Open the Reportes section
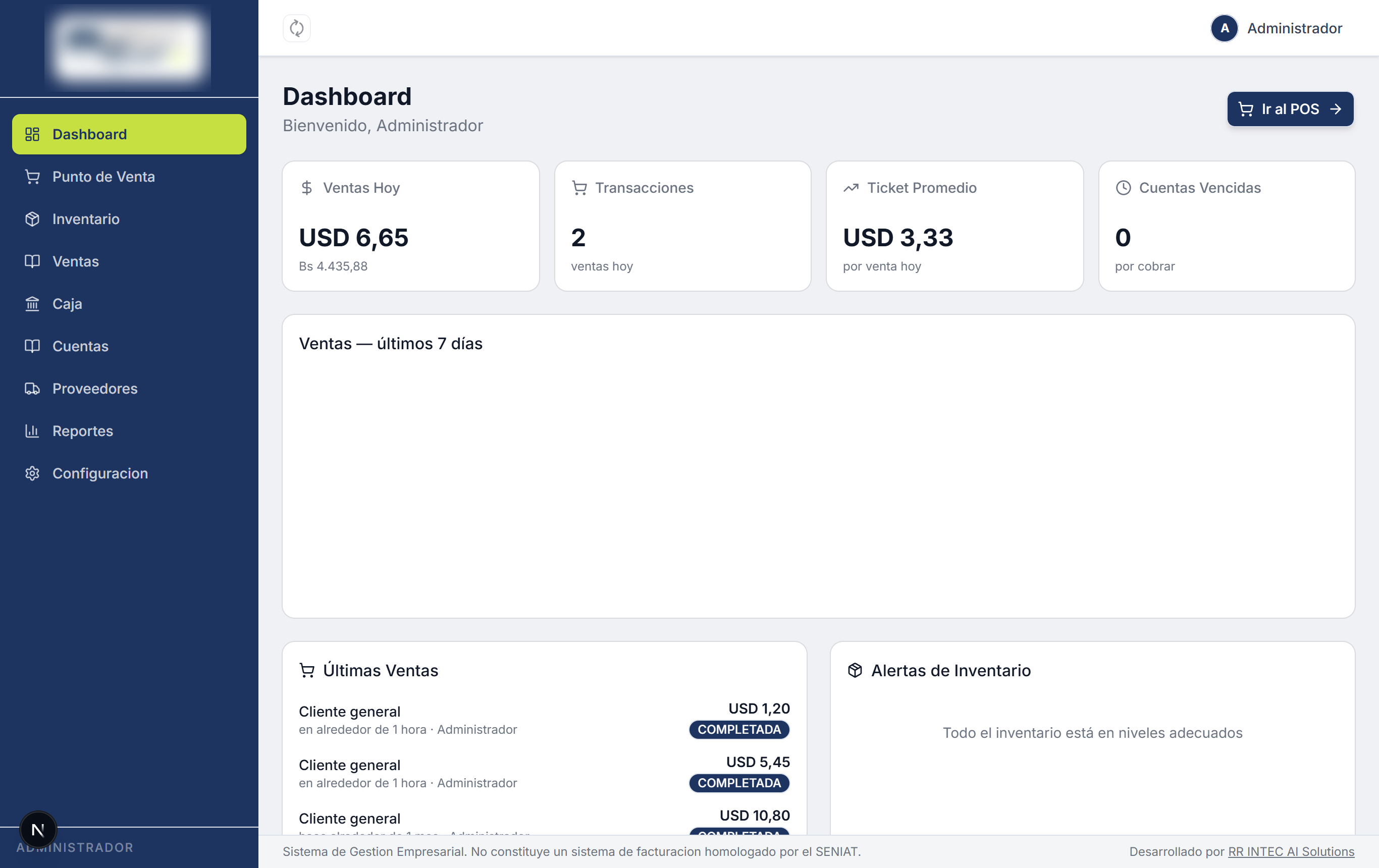This screenshot has height=868, width=1379. [x=129, y=430]
